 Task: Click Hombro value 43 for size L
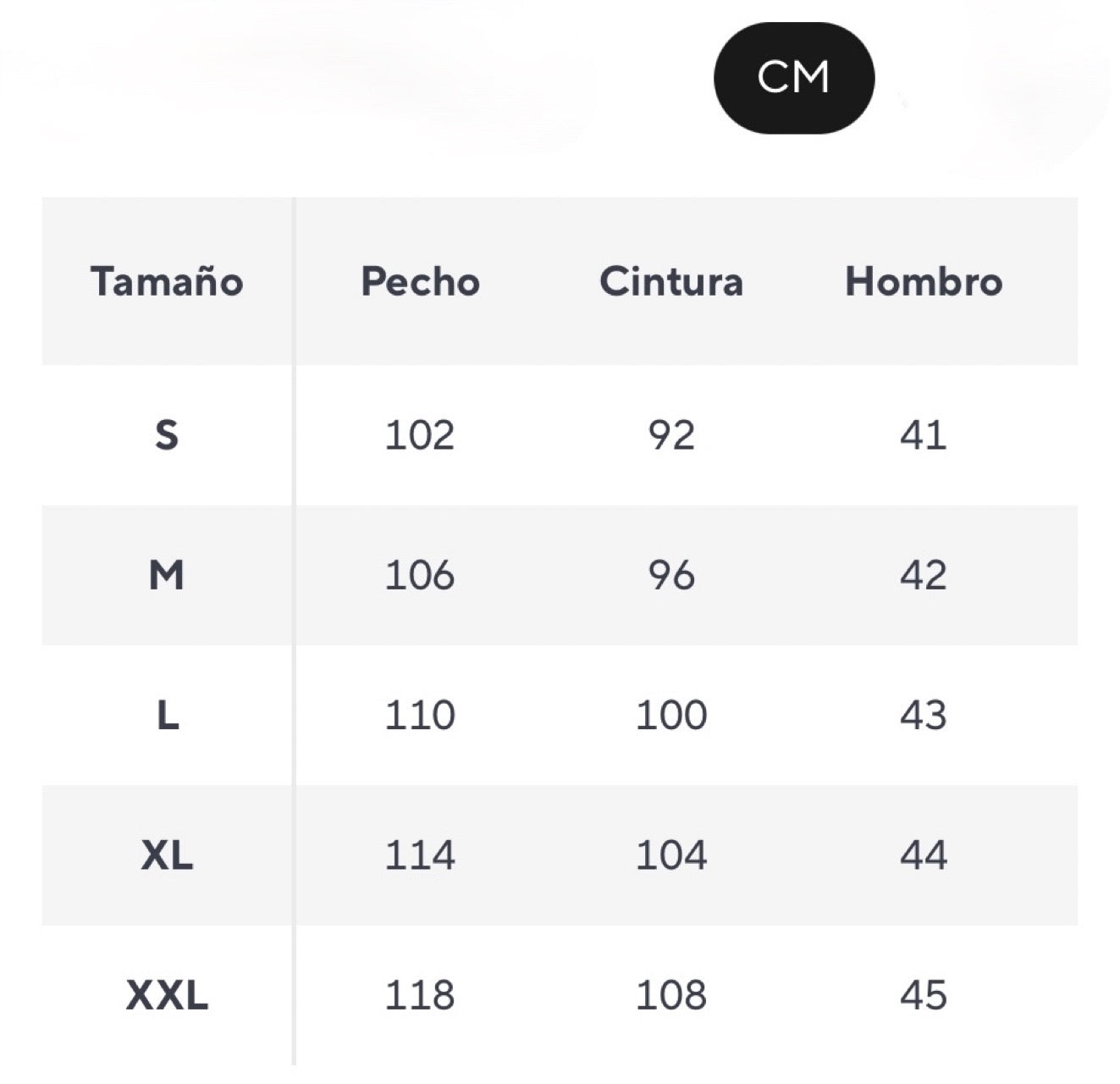pos(923,716)
